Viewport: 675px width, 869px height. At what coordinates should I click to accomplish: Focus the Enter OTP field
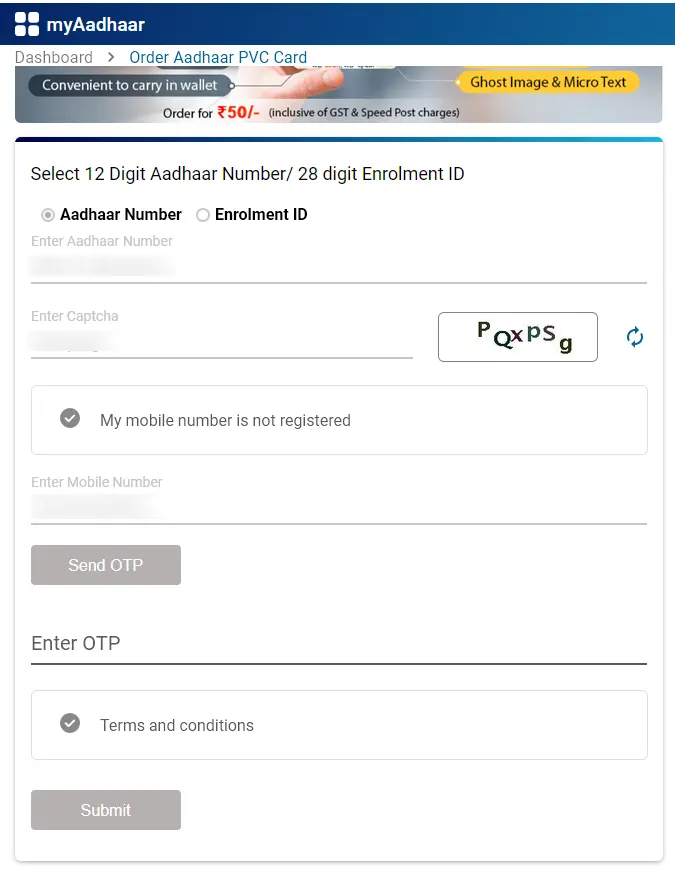[339, 643]
